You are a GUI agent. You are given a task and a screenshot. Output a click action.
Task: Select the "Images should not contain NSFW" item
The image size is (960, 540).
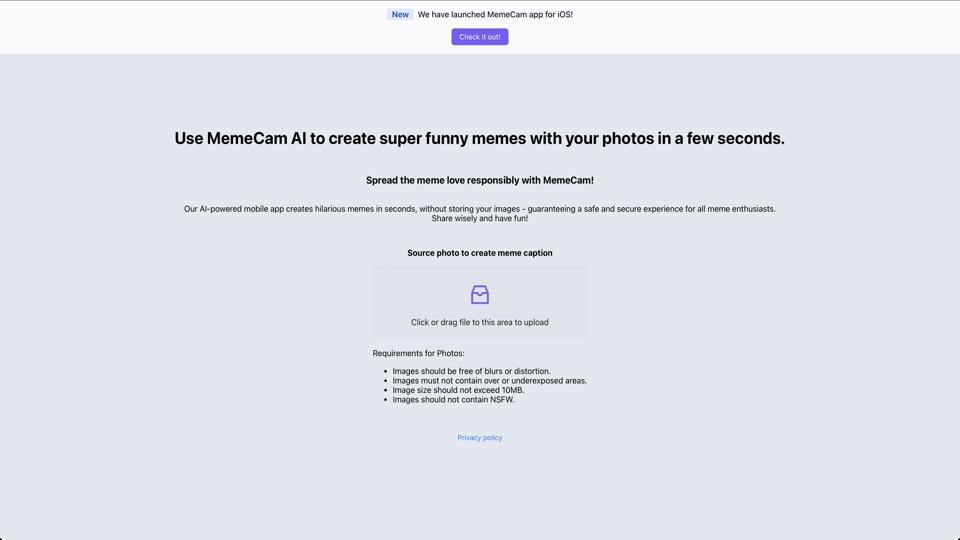pyautogui.click(x=453, y=399)
